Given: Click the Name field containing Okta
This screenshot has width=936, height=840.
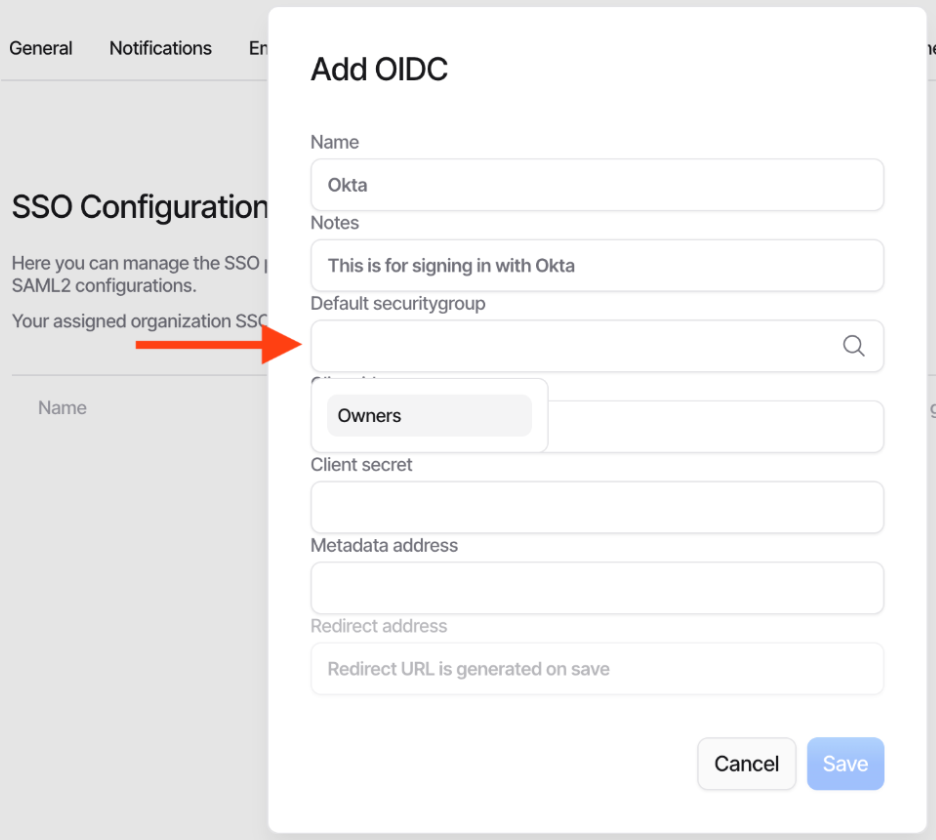Looking at the screenshot, I should point(597,185).
